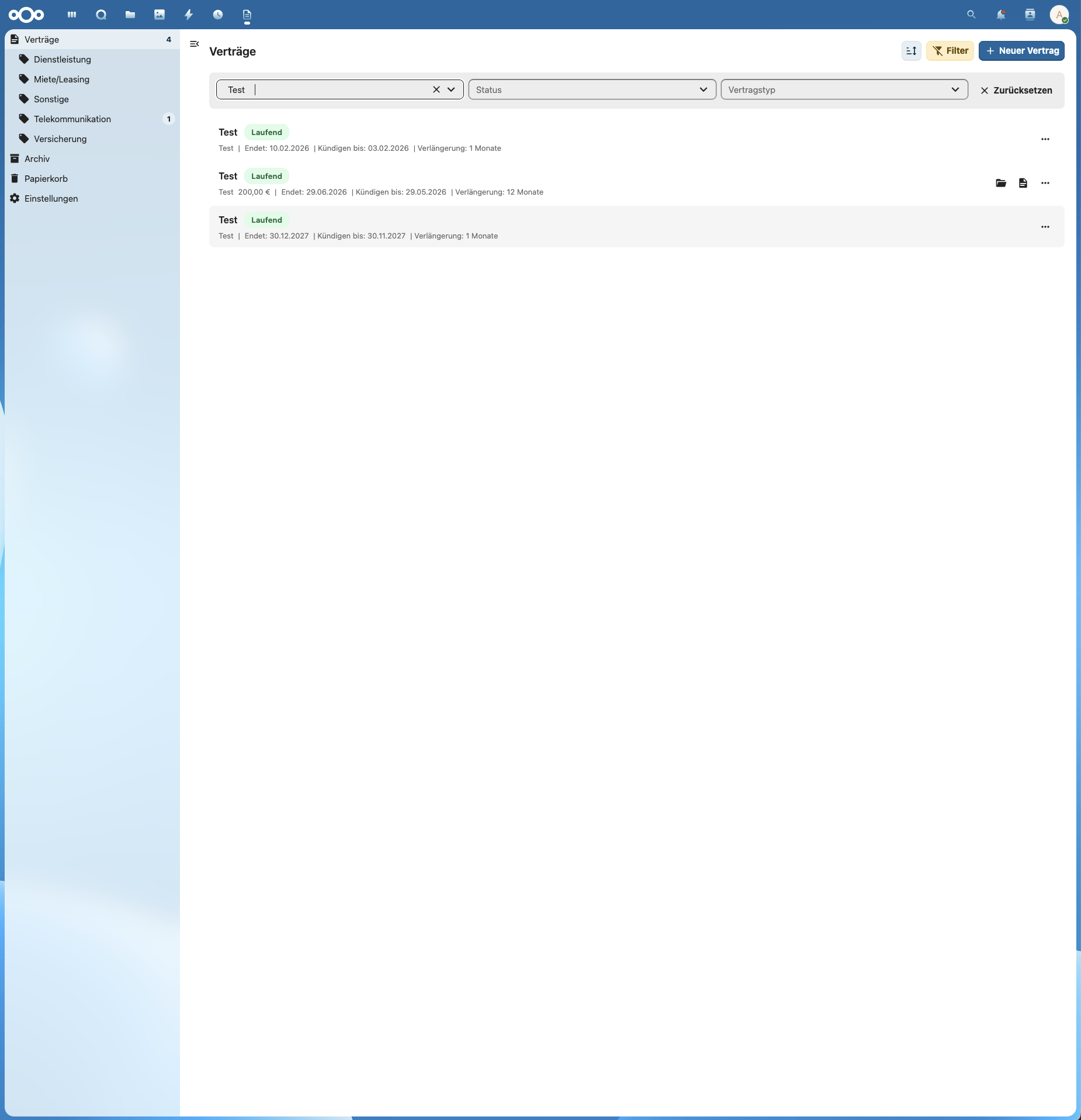The image size is (1081, 1120).
Task: Open the sort order toggle button
Action: pos(910,51)
